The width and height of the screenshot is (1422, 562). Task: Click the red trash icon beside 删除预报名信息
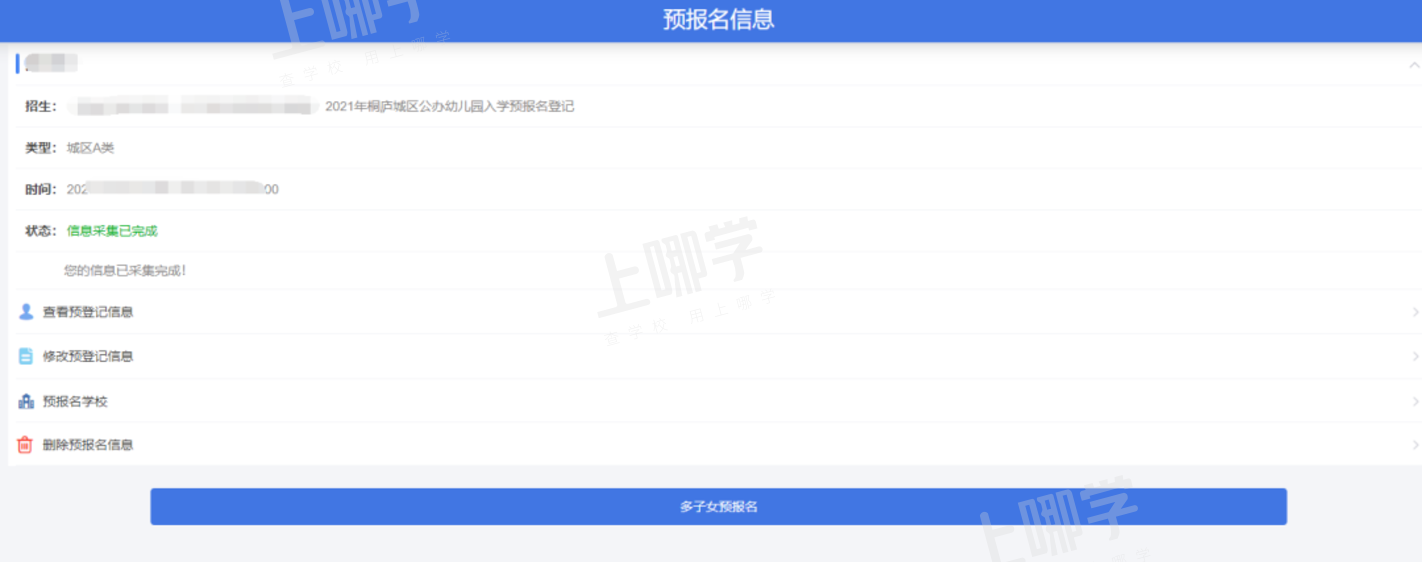point(26,445)
